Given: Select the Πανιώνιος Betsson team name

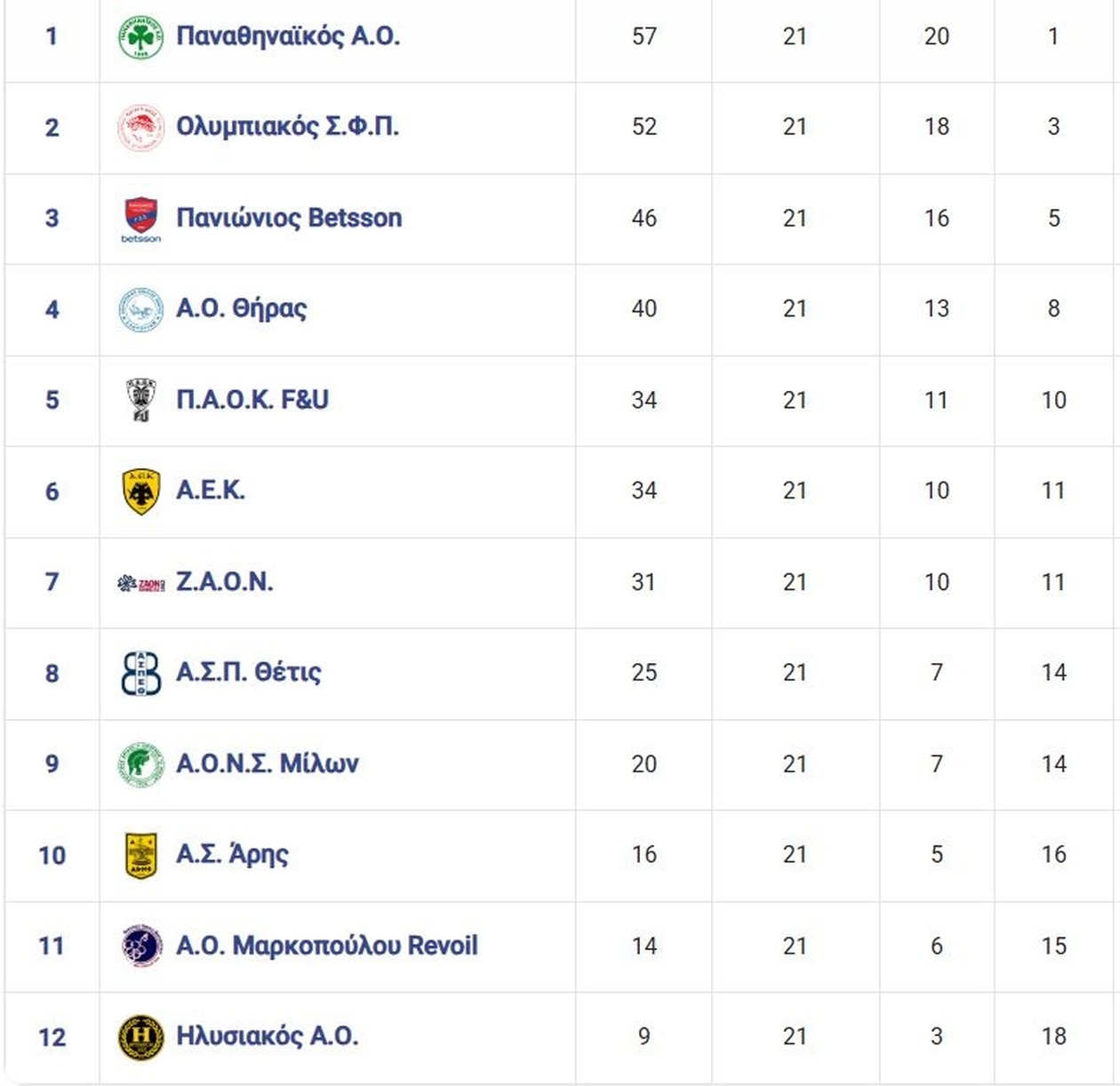Looking at the screenshot, I should point(289,218).
